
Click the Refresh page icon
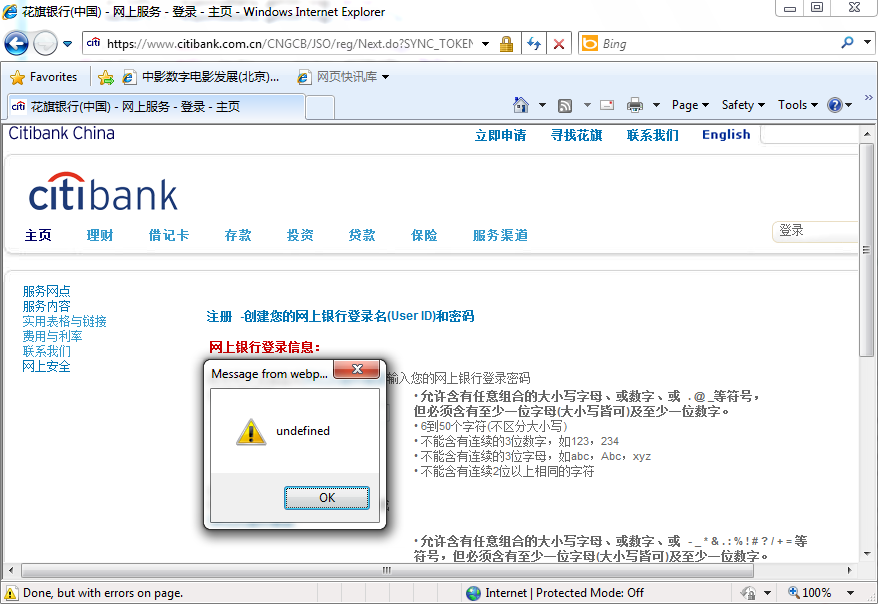[x=534, y=44]
